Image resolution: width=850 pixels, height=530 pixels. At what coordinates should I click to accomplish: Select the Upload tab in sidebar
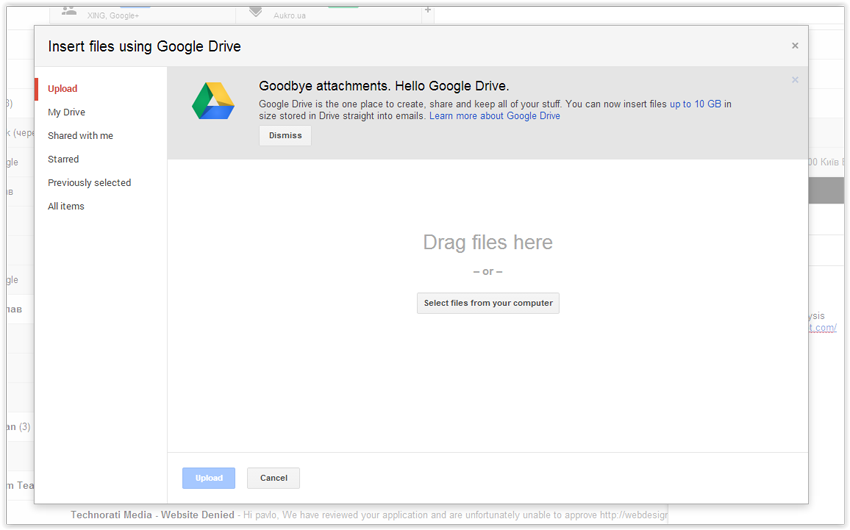62,88
